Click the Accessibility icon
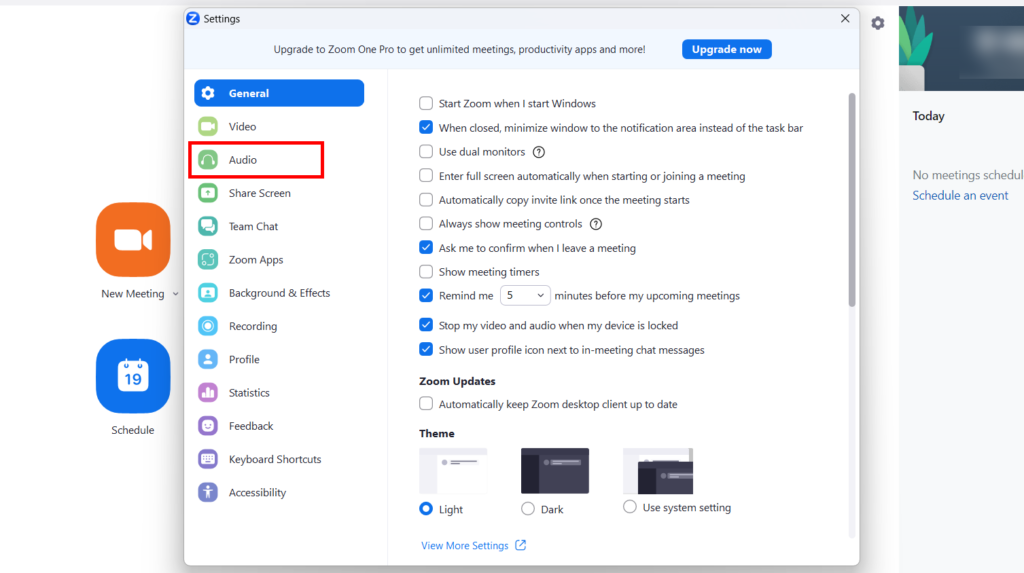Screen dimensions: 1024x573 tap(208, 493)
